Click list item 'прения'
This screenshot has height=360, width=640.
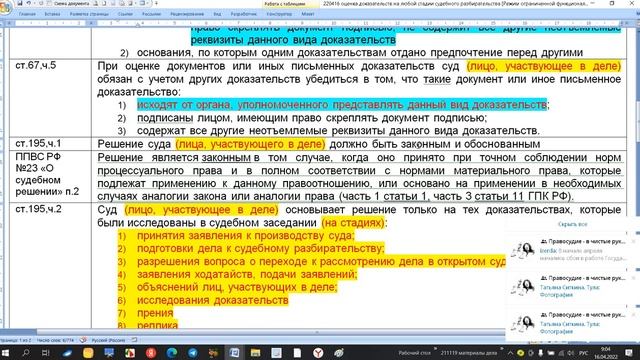tap(155, 313)
